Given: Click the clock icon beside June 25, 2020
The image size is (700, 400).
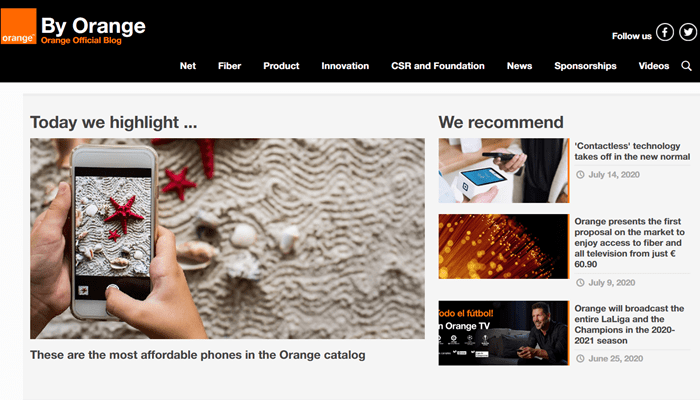Looking at the screenshot, I should pos(580,358).
